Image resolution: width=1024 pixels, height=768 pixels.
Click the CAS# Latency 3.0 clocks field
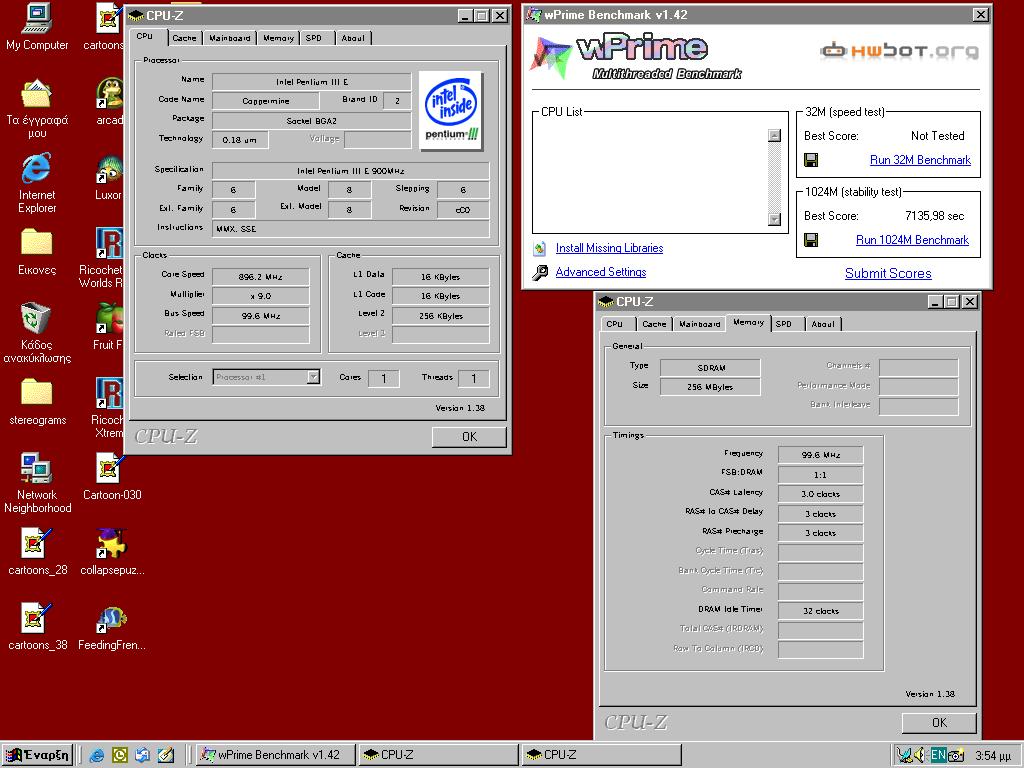(x=821, y=494)
